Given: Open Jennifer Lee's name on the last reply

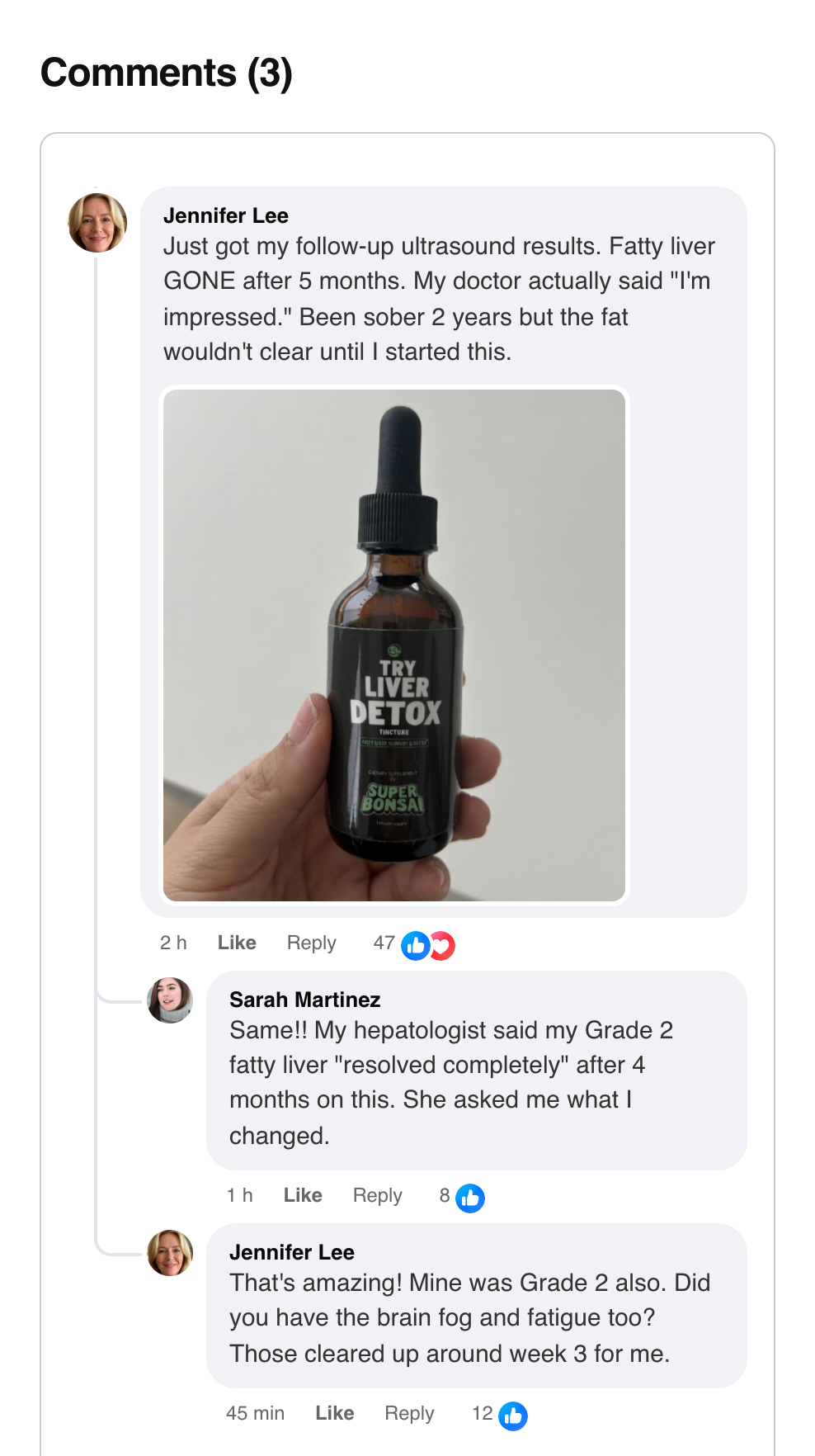Looking at the screenshot, I should pyautogui.click(x=292, y=1252).
